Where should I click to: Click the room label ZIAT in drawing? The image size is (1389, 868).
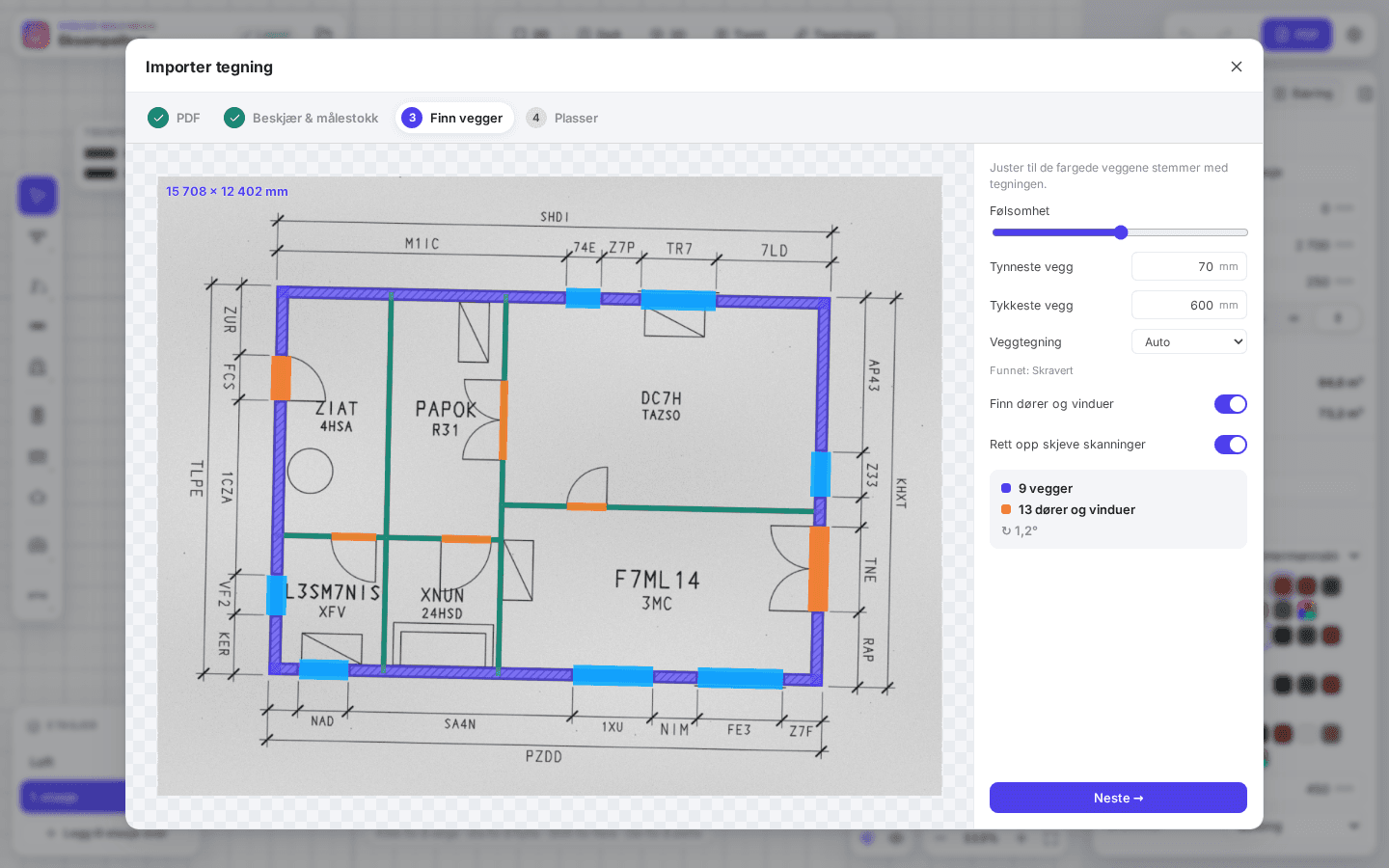[337, 408]
